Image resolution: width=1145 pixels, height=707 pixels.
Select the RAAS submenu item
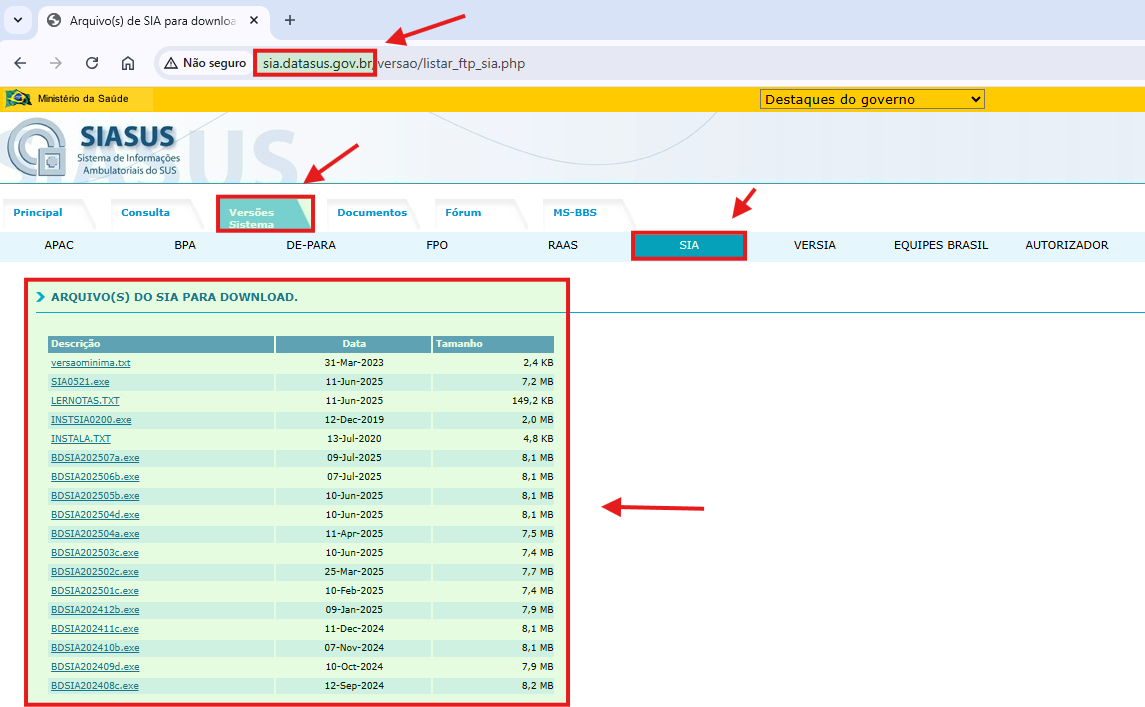click(563, 245)
